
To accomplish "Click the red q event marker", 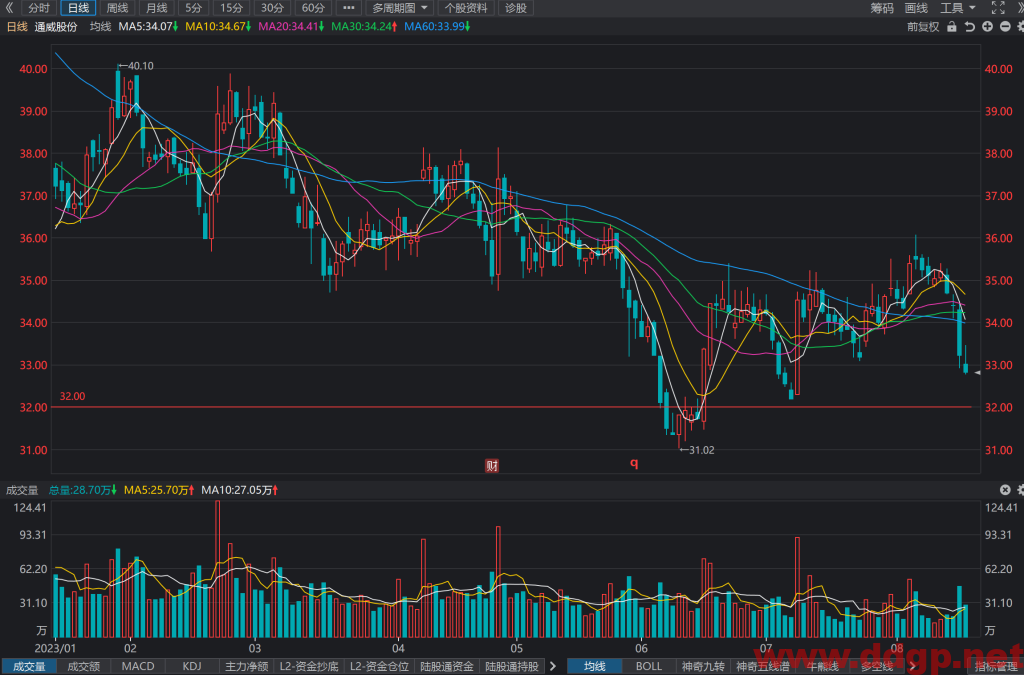I will 633,463.
